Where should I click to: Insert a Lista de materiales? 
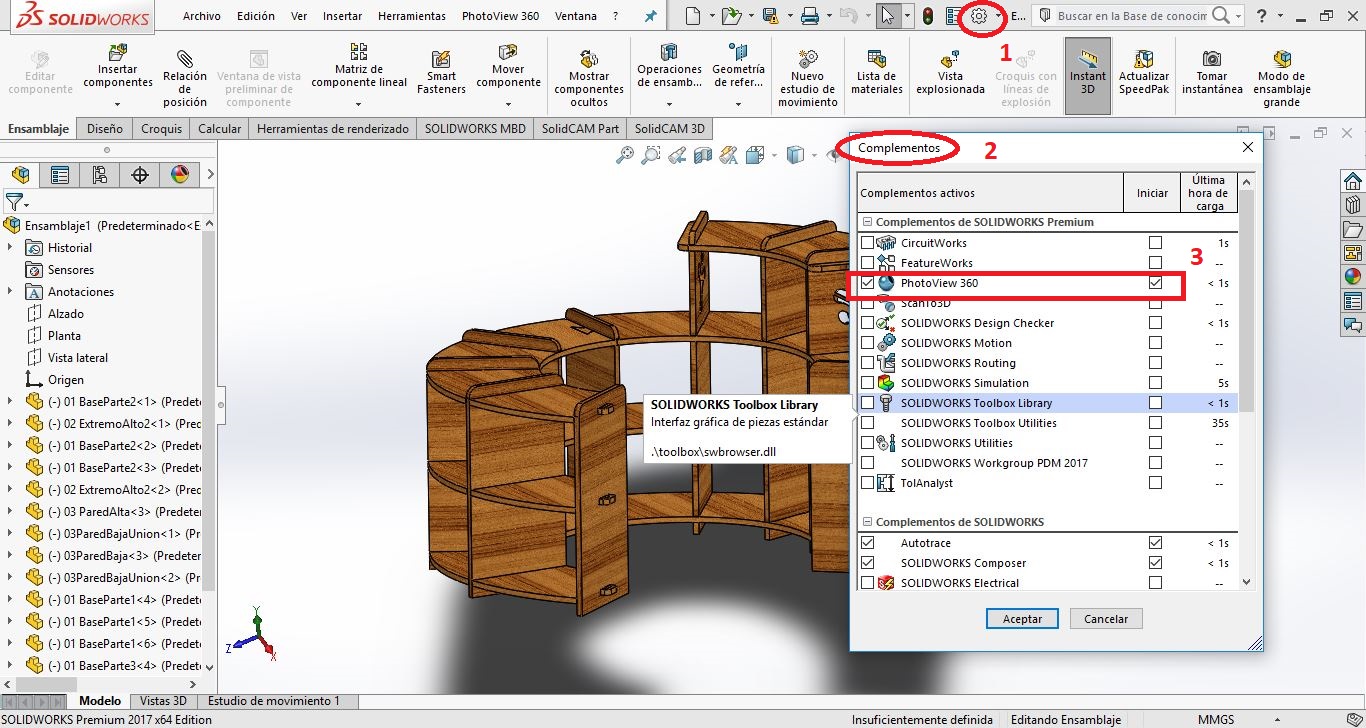point(876,72)
